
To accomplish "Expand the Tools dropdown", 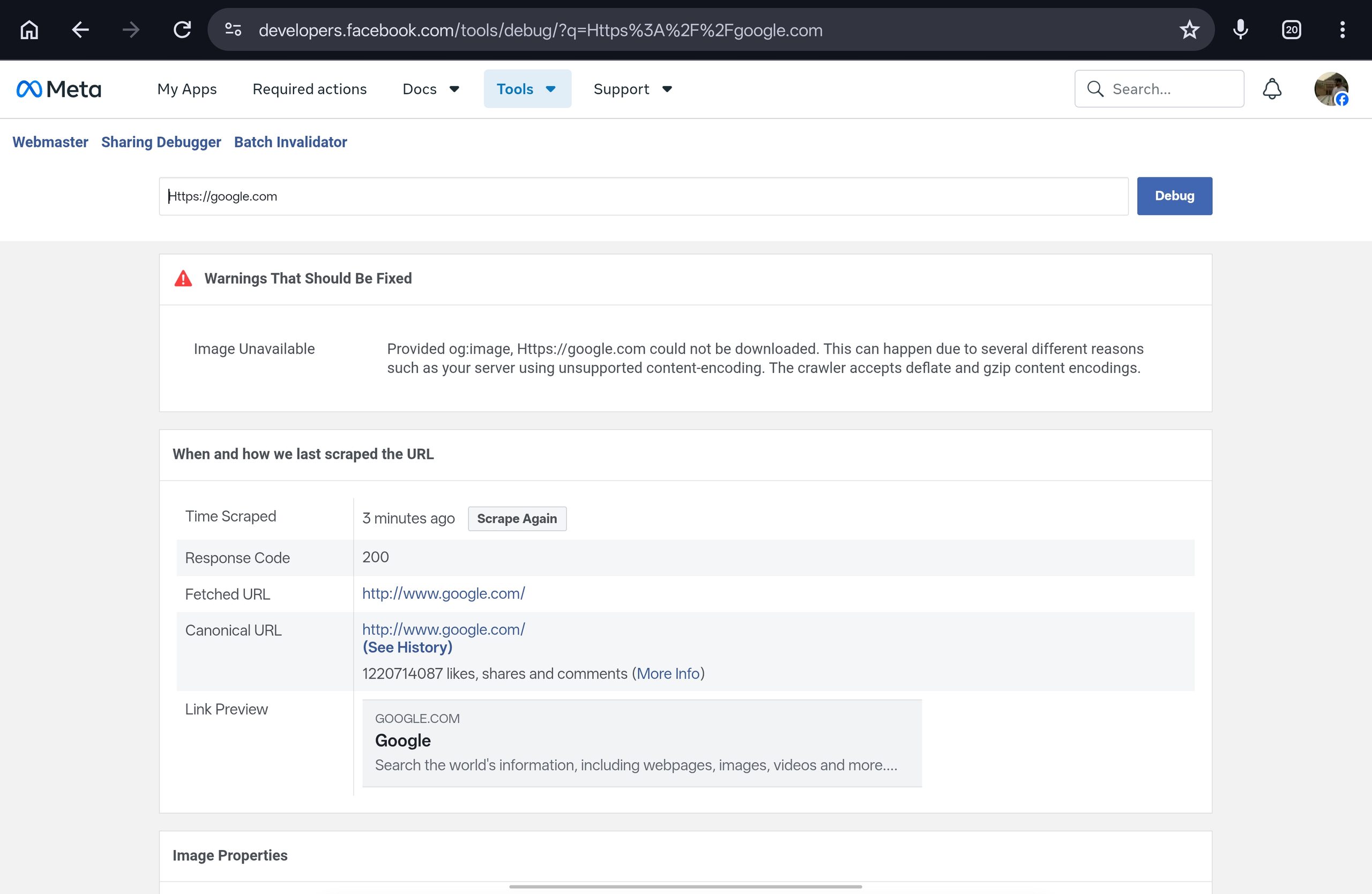I will [x=527, y=89].
